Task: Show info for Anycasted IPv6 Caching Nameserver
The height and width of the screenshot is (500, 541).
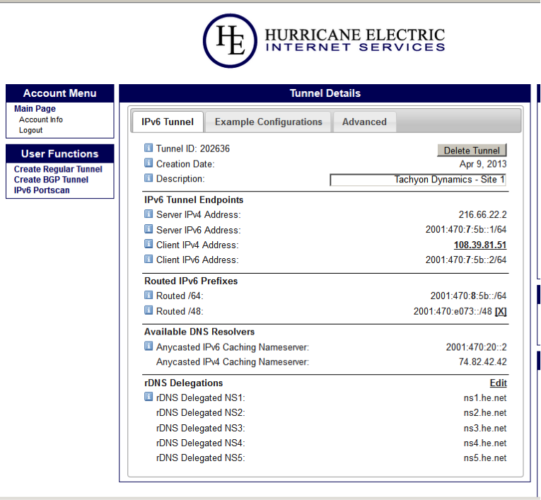Action: point(148,346)
